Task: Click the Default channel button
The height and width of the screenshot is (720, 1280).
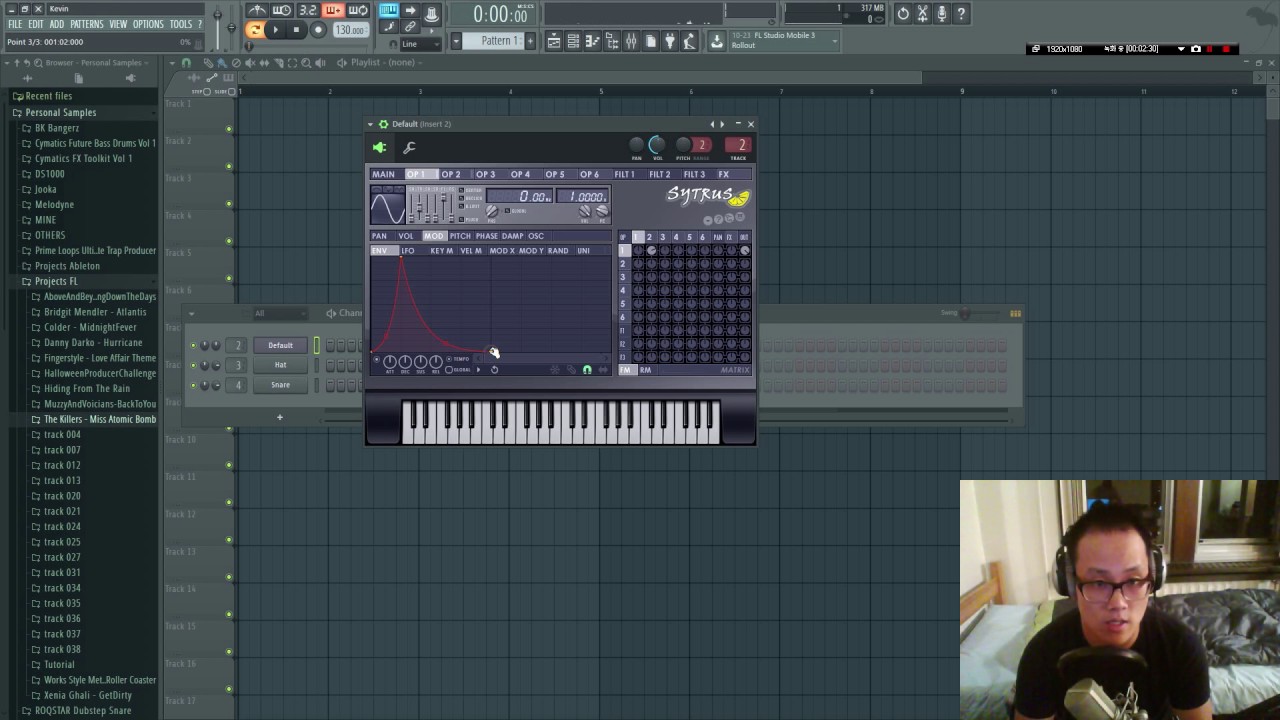Action: pos(280,345)
